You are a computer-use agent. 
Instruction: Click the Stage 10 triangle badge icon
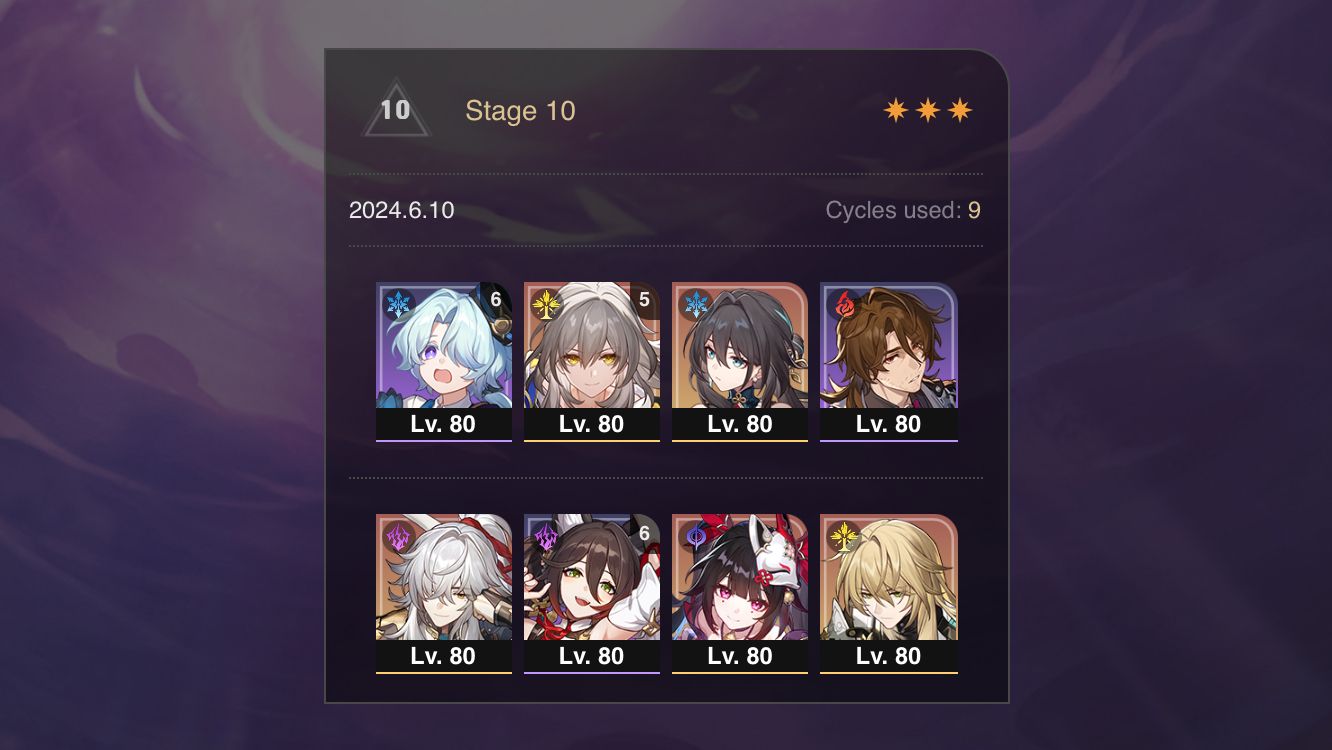[395, 109]
